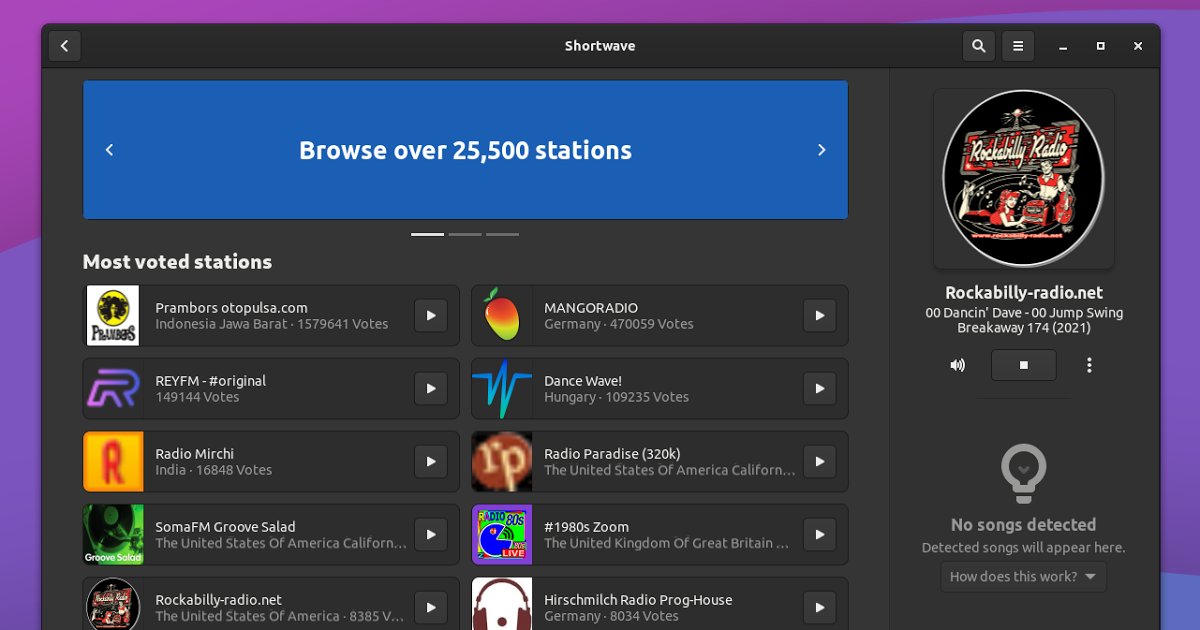Click the 'Rockabilly-radio.net' title in the player
The height and width of the screenshot is (630, 1200).
(1024, 293)
